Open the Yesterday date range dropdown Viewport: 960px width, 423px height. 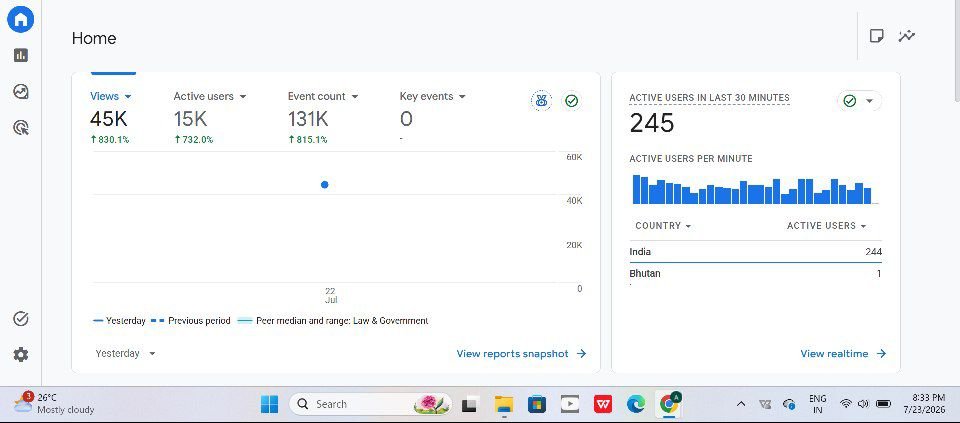[x=126, y=353]
